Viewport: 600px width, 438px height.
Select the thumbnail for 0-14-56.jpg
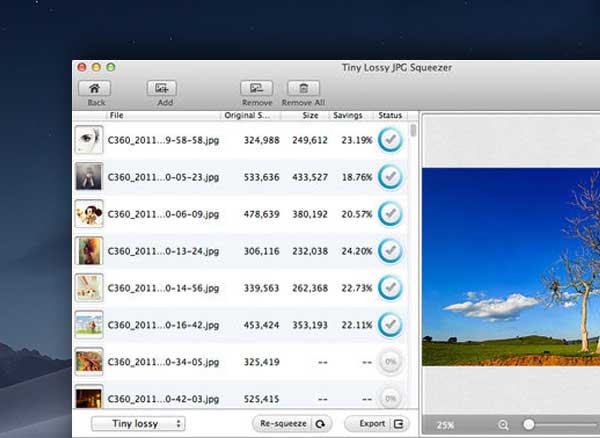[x=89, y=287]
